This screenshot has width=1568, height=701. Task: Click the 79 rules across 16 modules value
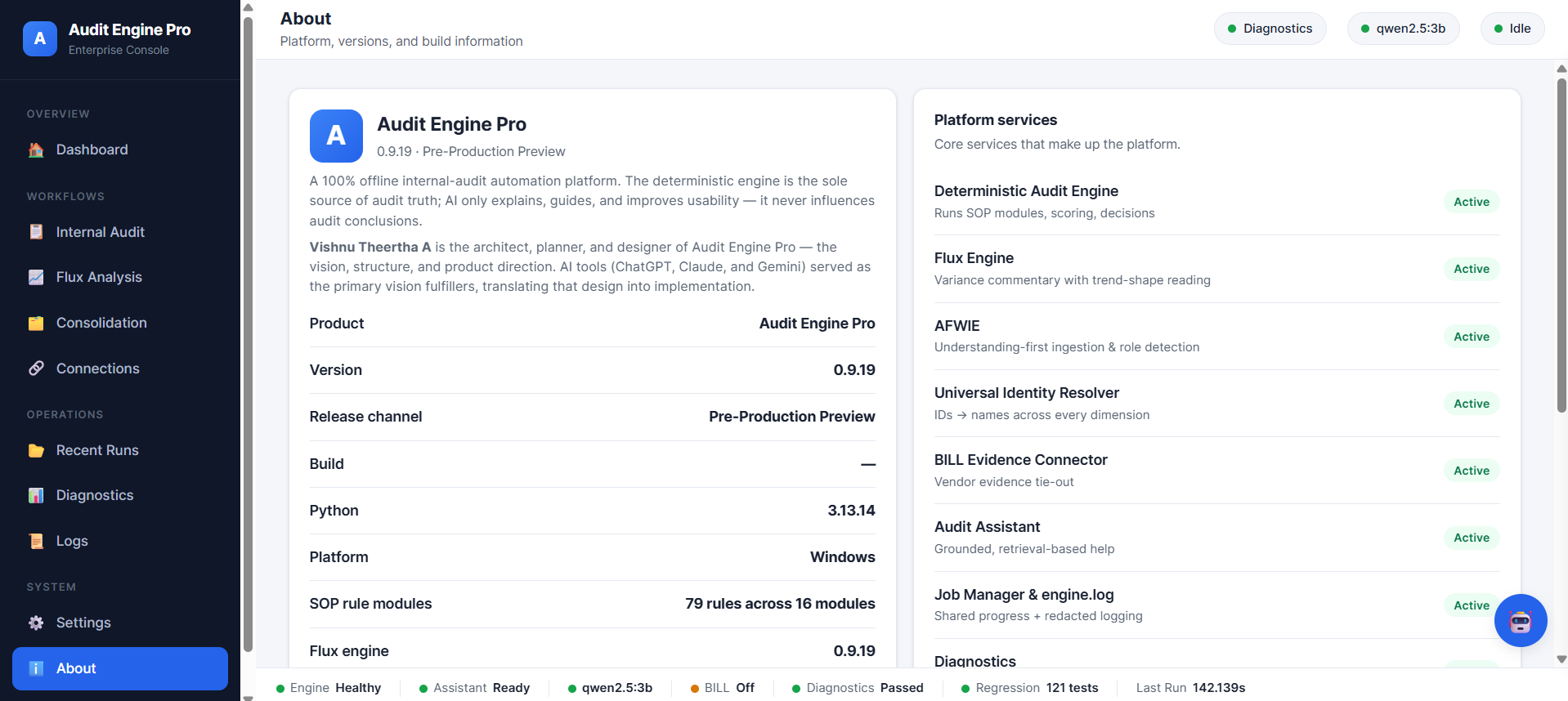coord(780,604)
